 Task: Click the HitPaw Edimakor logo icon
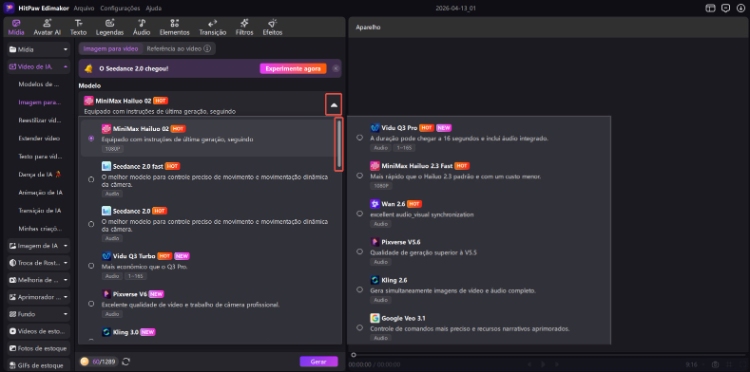(x=8, y=8)
